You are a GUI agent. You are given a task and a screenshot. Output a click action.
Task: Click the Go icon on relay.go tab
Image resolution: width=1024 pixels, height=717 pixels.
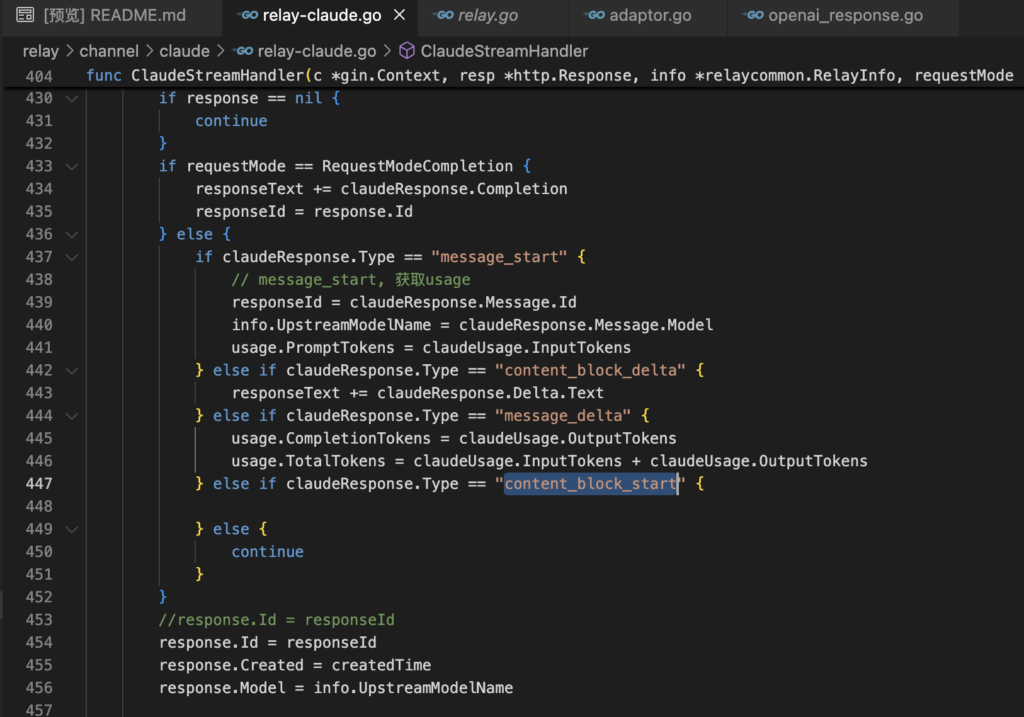tap(443, 15)
